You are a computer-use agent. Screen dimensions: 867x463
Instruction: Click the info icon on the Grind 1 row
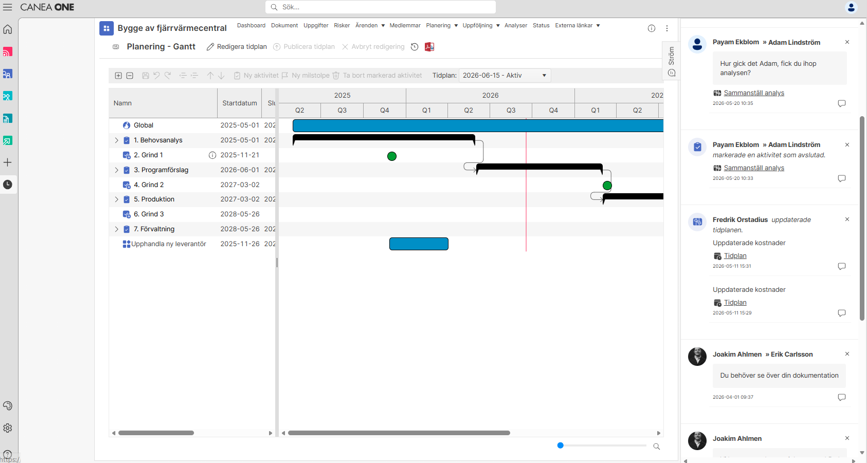click(x=212, y=155)
